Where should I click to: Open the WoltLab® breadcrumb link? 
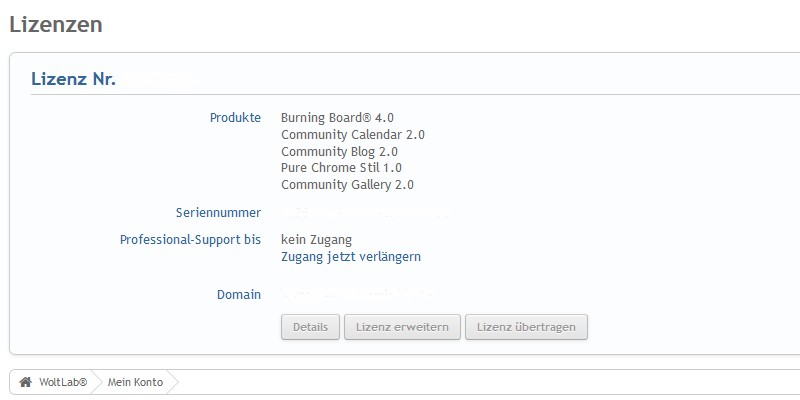click(x=63, y=382)
